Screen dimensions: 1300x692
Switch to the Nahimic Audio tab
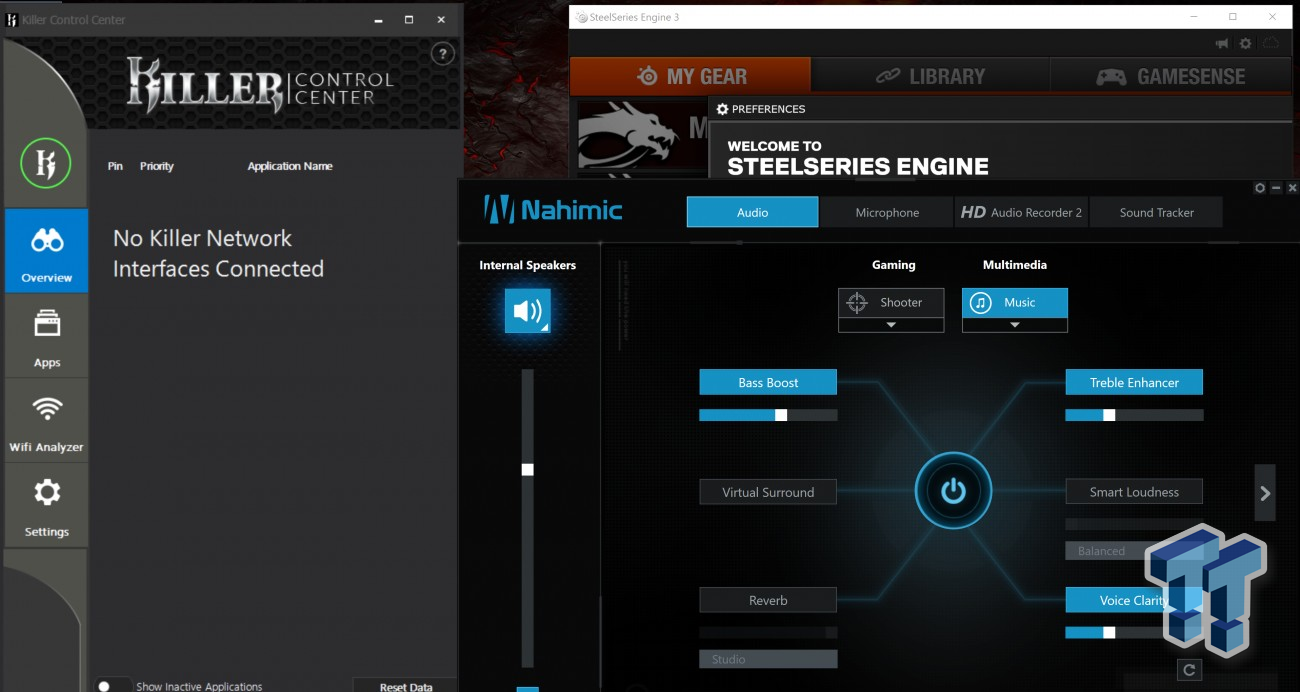752,212
